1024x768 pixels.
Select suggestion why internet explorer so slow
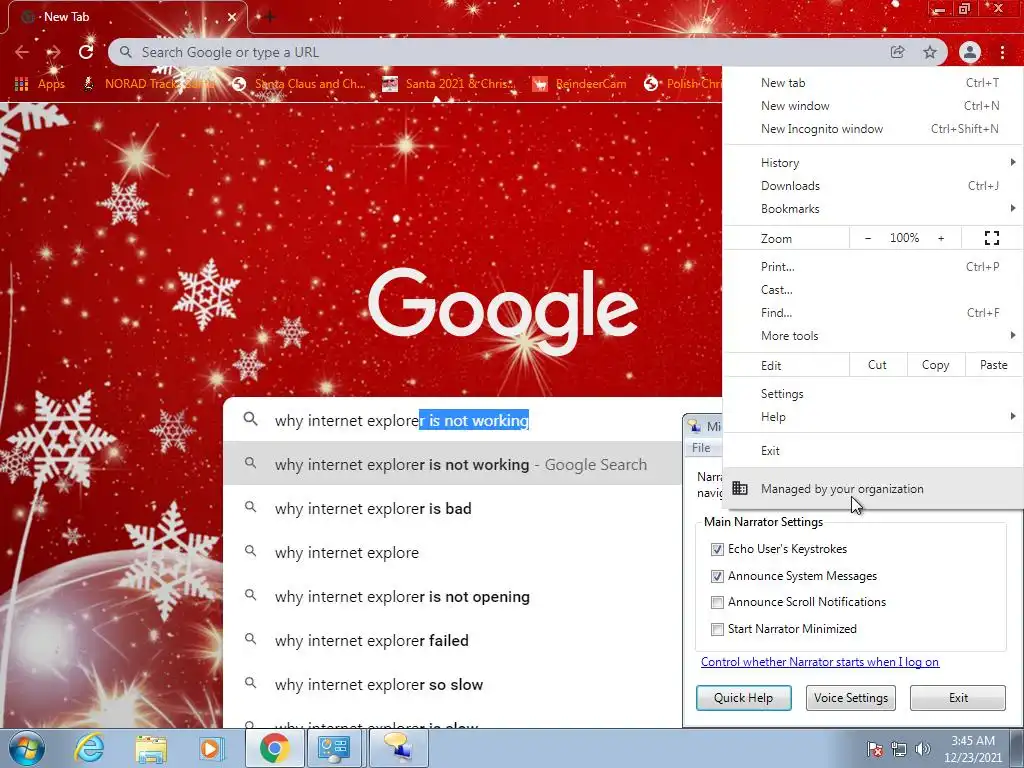pos(453,685)
